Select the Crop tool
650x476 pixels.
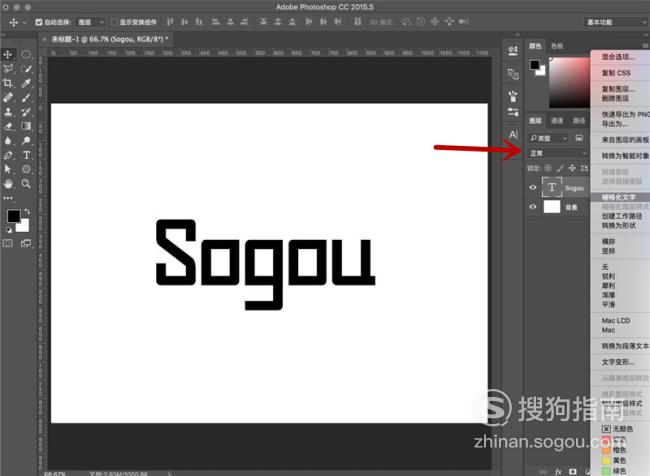[x=8, y=83]
